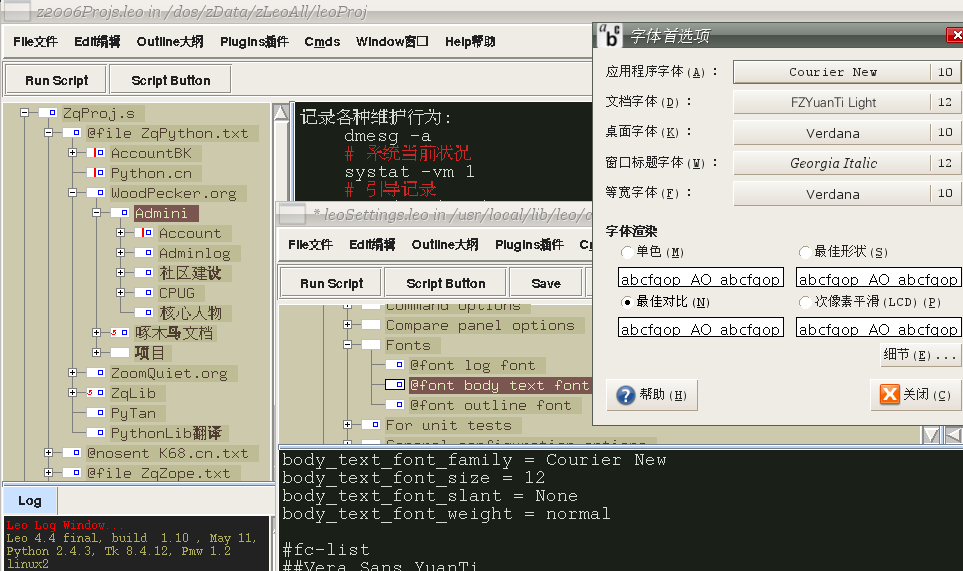The height and width of the screenshot is (571, 963).
Task: Click the font preferences title bar icon
Action: [609, 35]
